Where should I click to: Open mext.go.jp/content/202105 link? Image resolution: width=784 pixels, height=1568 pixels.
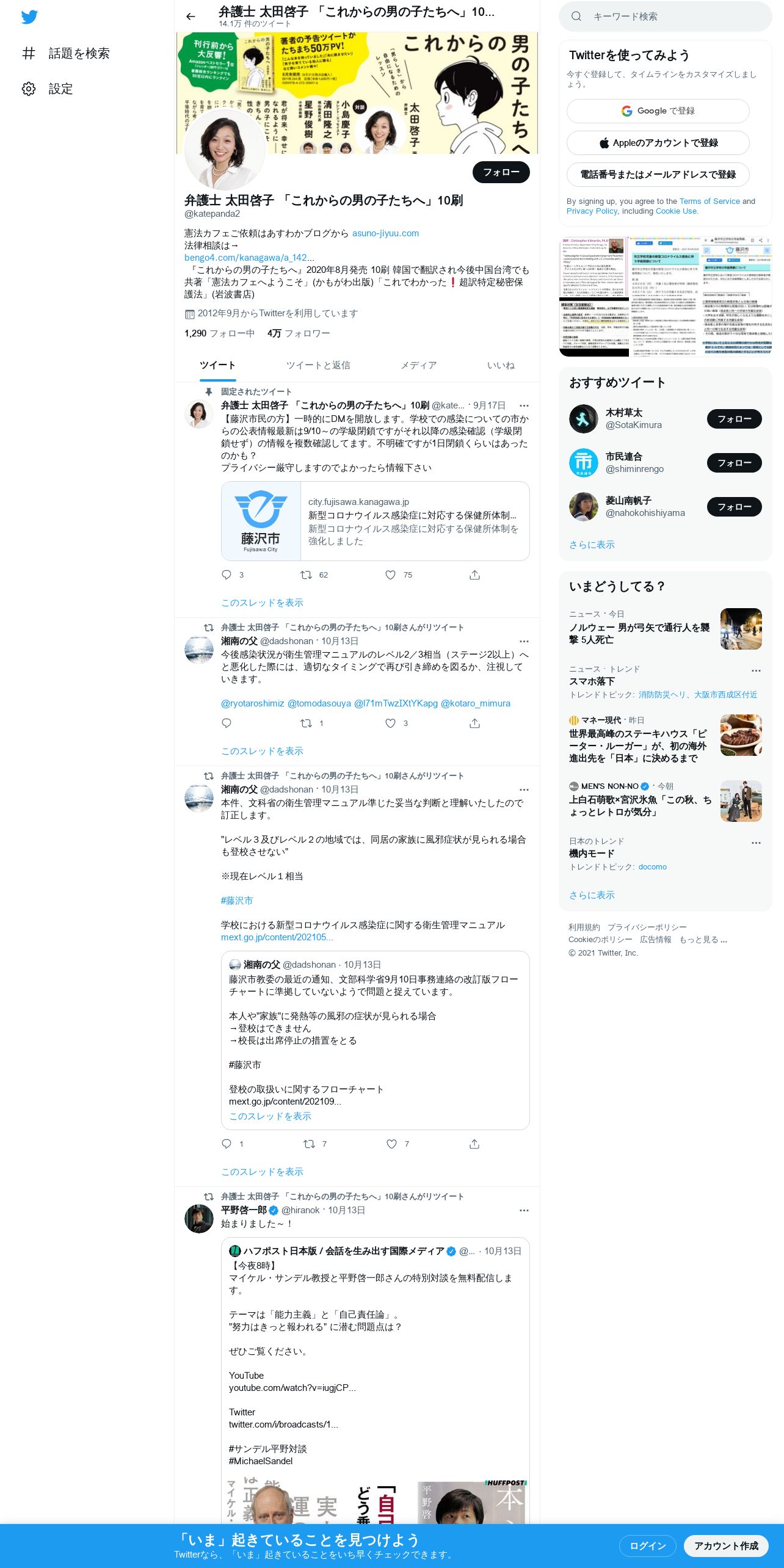277,937
